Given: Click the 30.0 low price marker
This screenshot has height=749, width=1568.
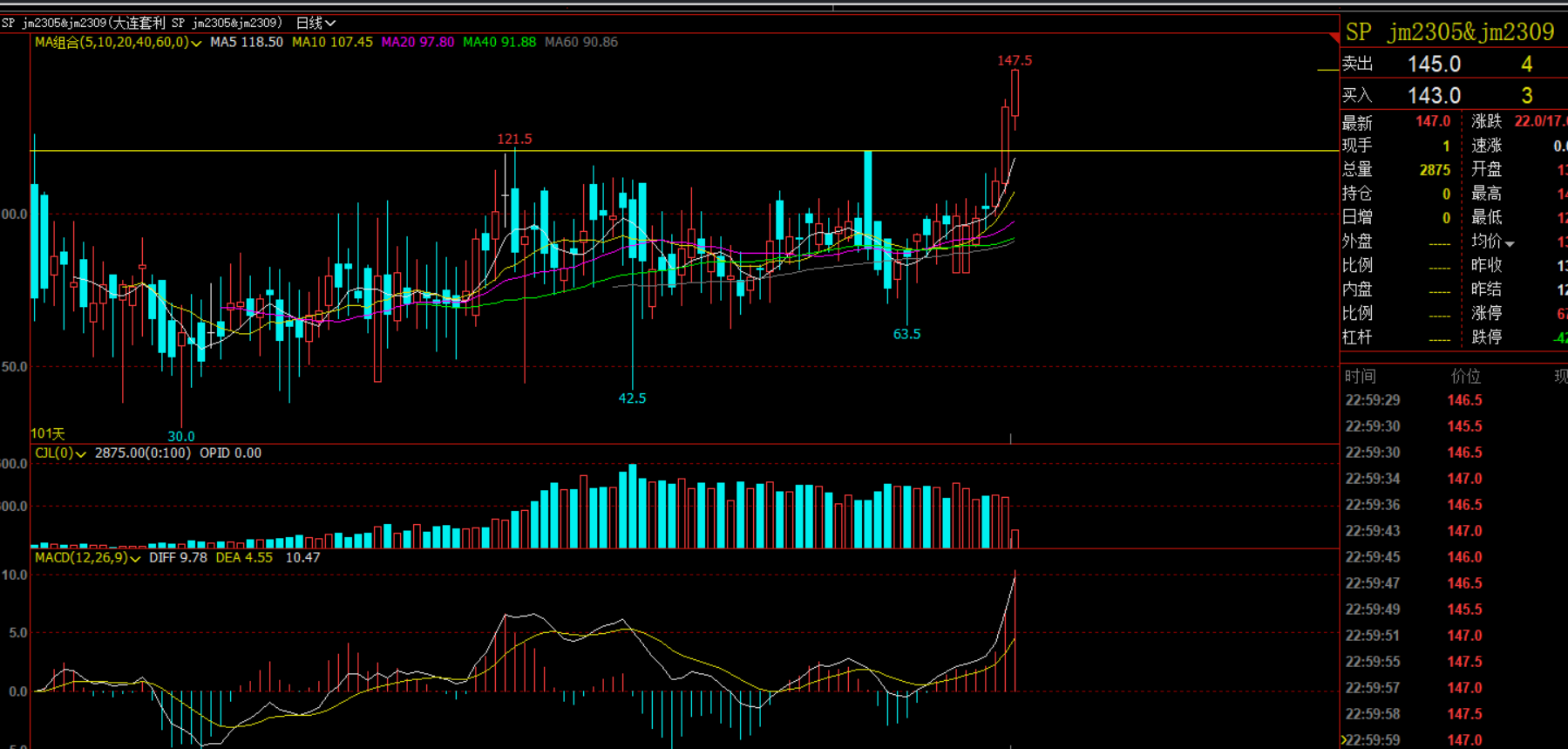Looking at the screenshot, I should click(x=181, y=436).
